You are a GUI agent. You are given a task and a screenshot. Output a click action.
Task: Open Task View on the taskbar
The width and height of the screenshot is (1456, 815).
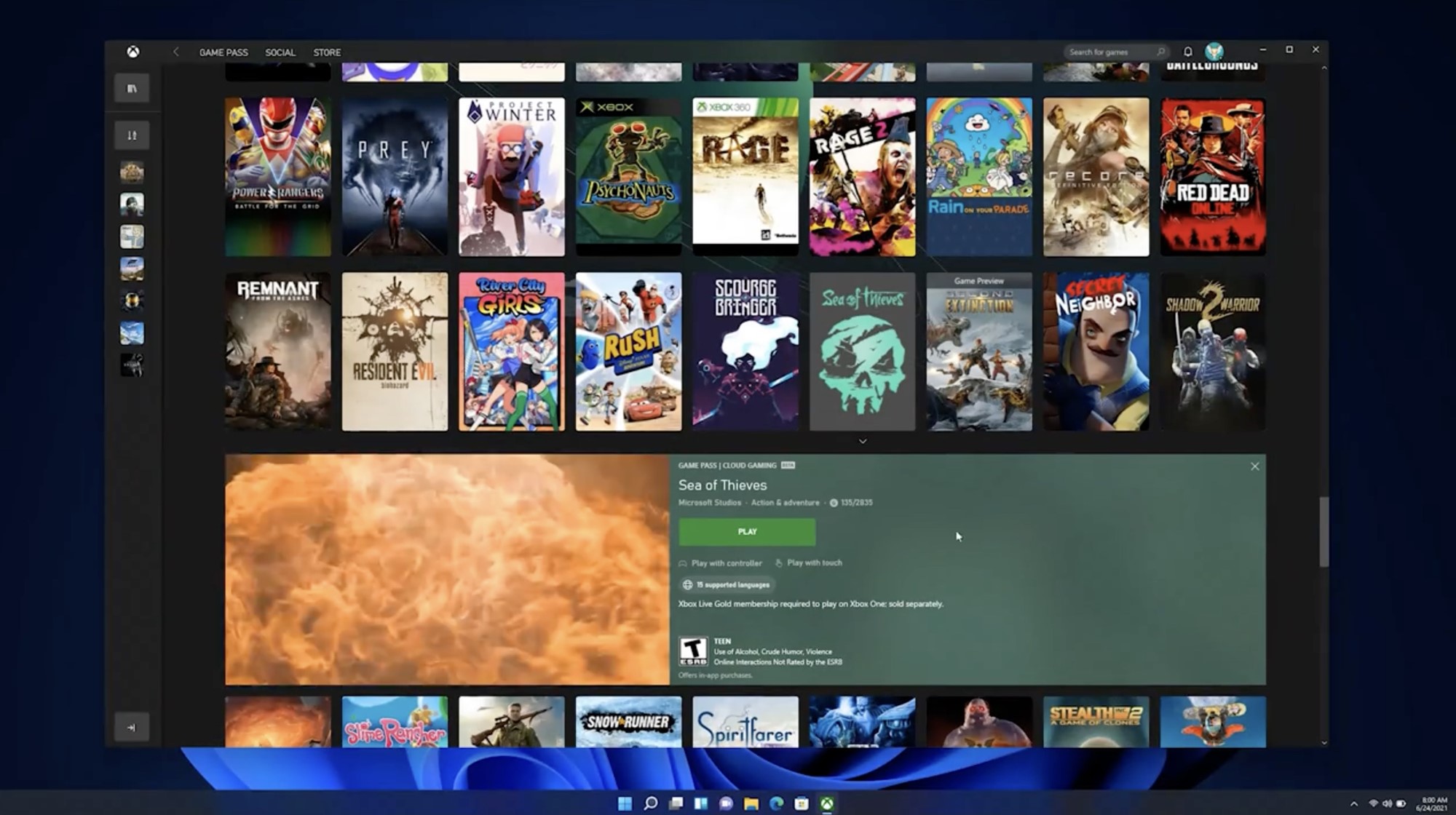click(676, 803)
